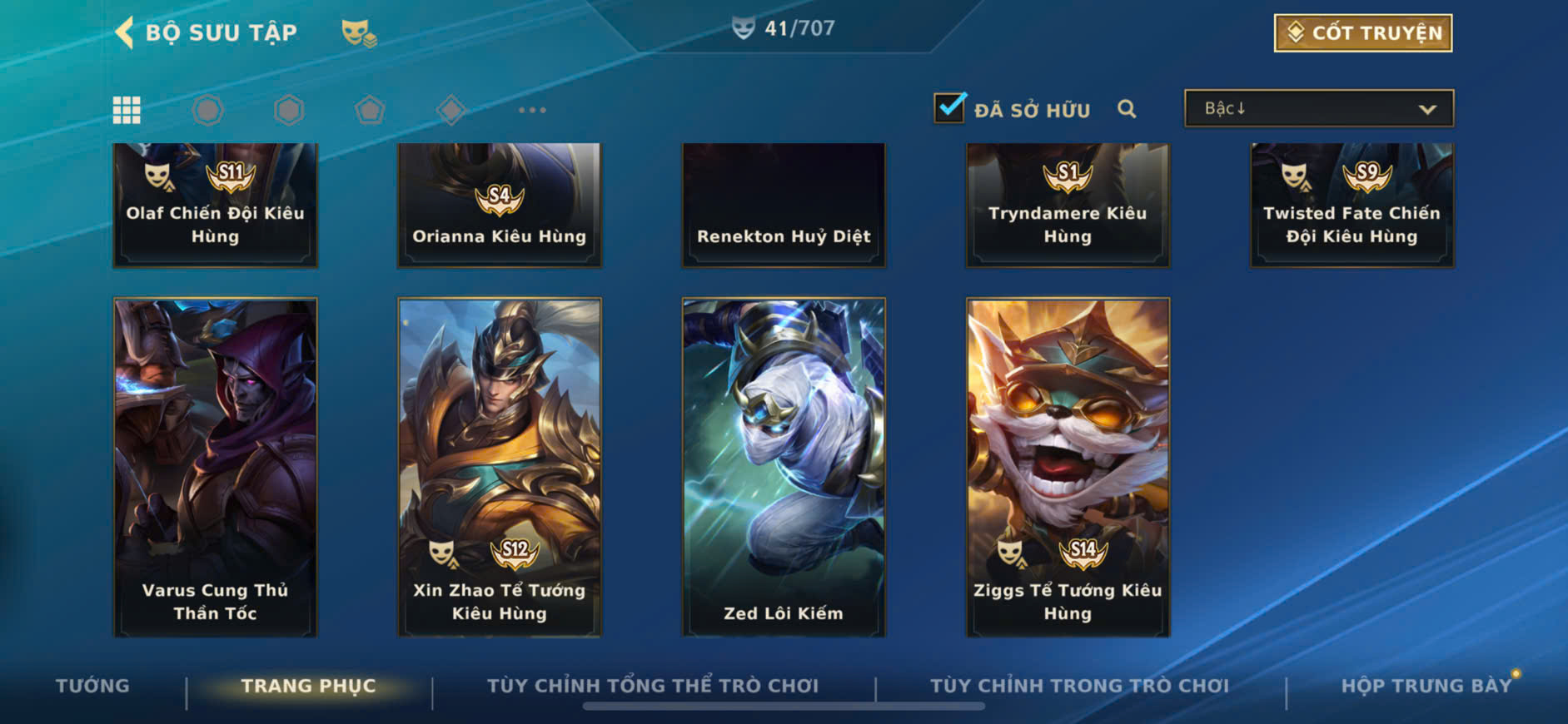
Task: Select the diamond rarity filter icon
Action: (x=450, y=110)
